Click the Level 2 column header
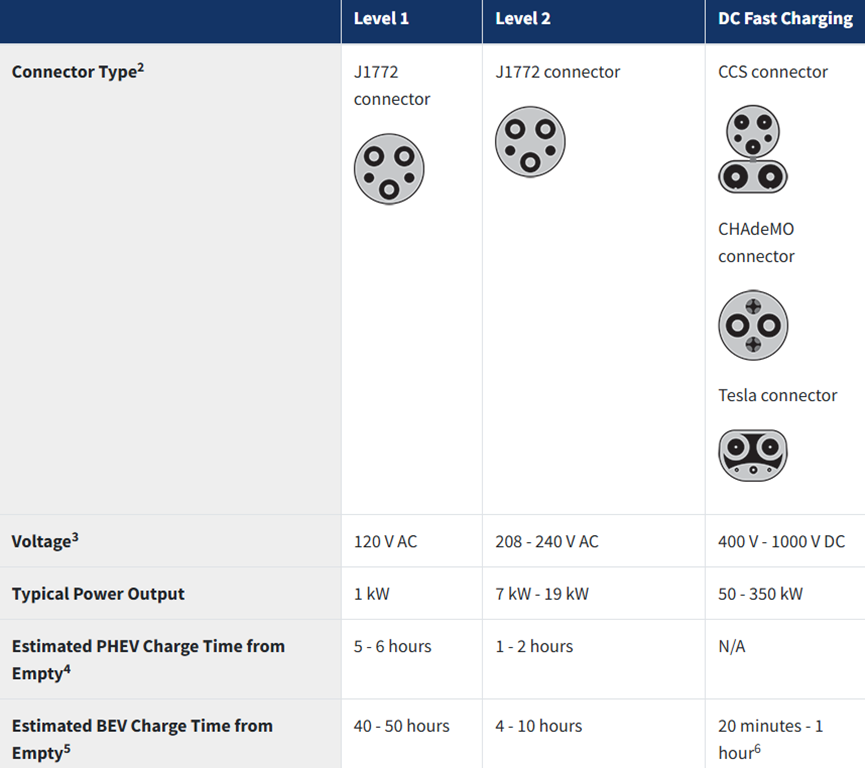 [x=523, y=19]
